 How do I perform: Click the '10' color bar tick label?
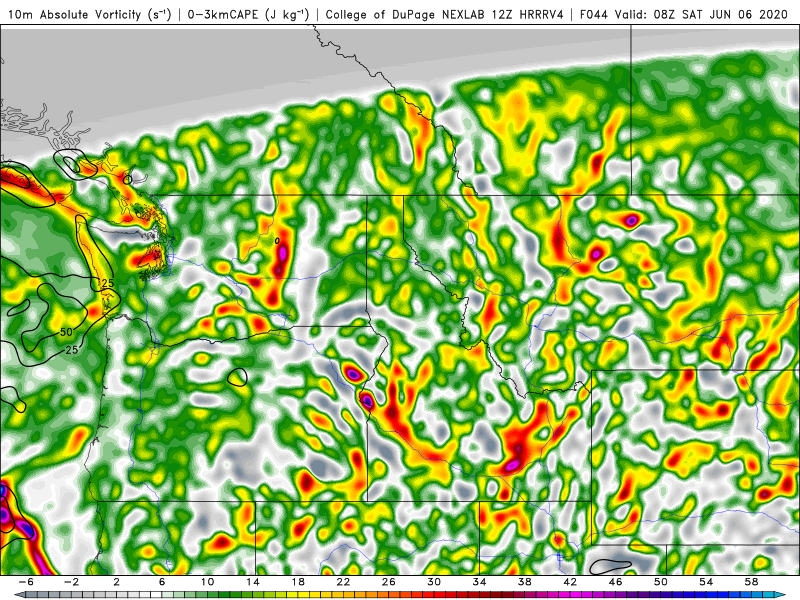coord(207,582)
